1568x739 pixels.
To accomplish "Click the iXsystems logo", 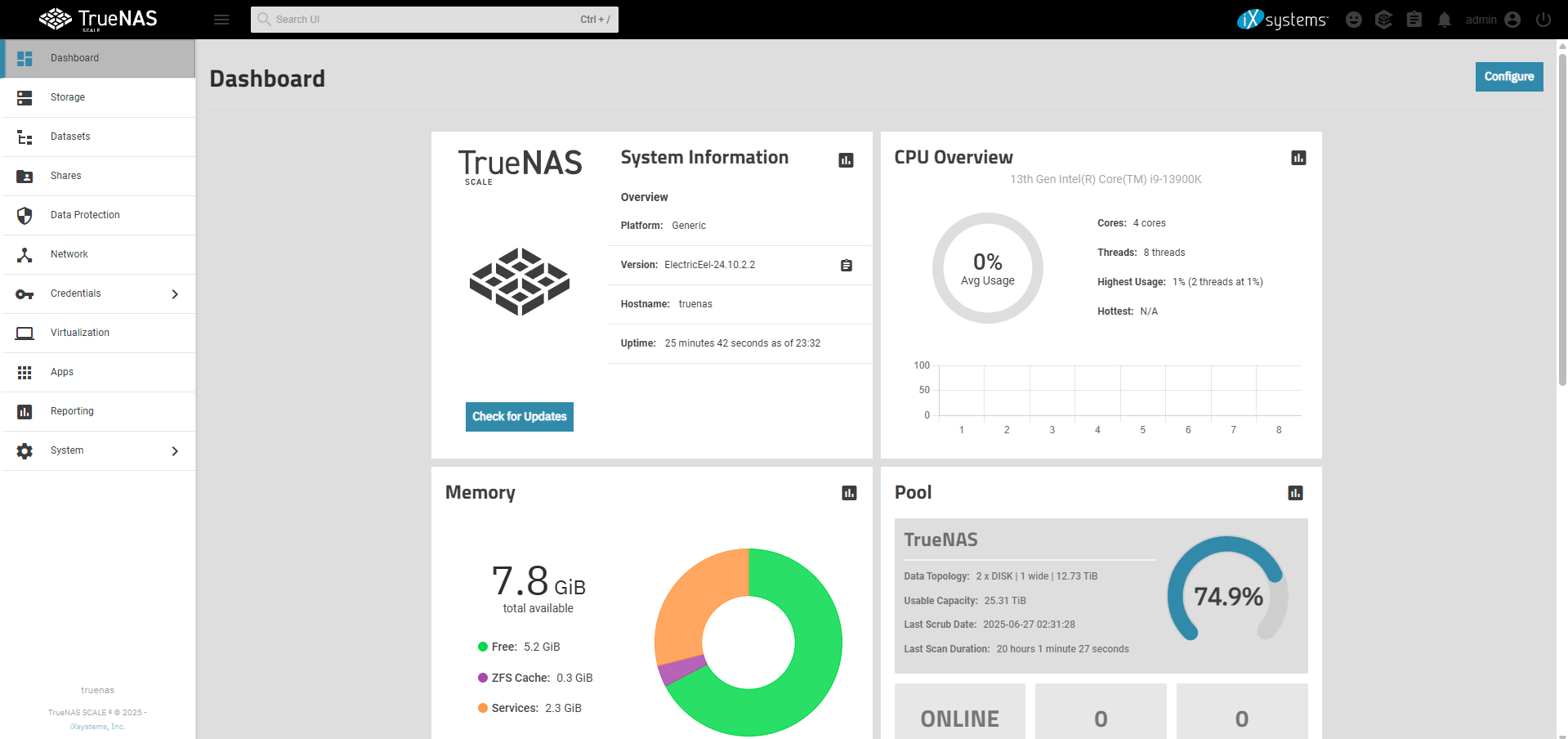I will 1283,20.
